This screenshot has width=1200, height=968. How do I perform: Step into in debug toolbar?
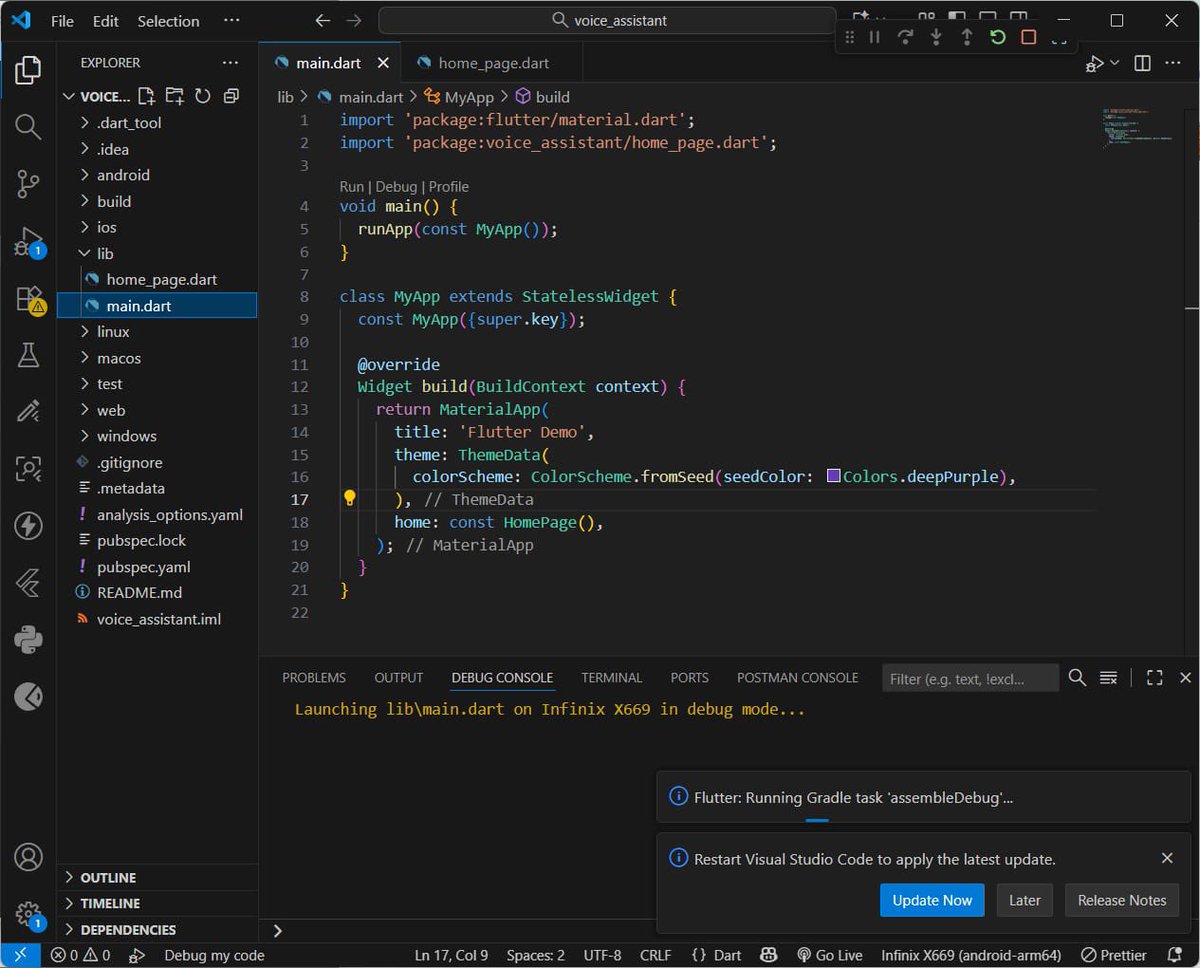pos(936,37)
